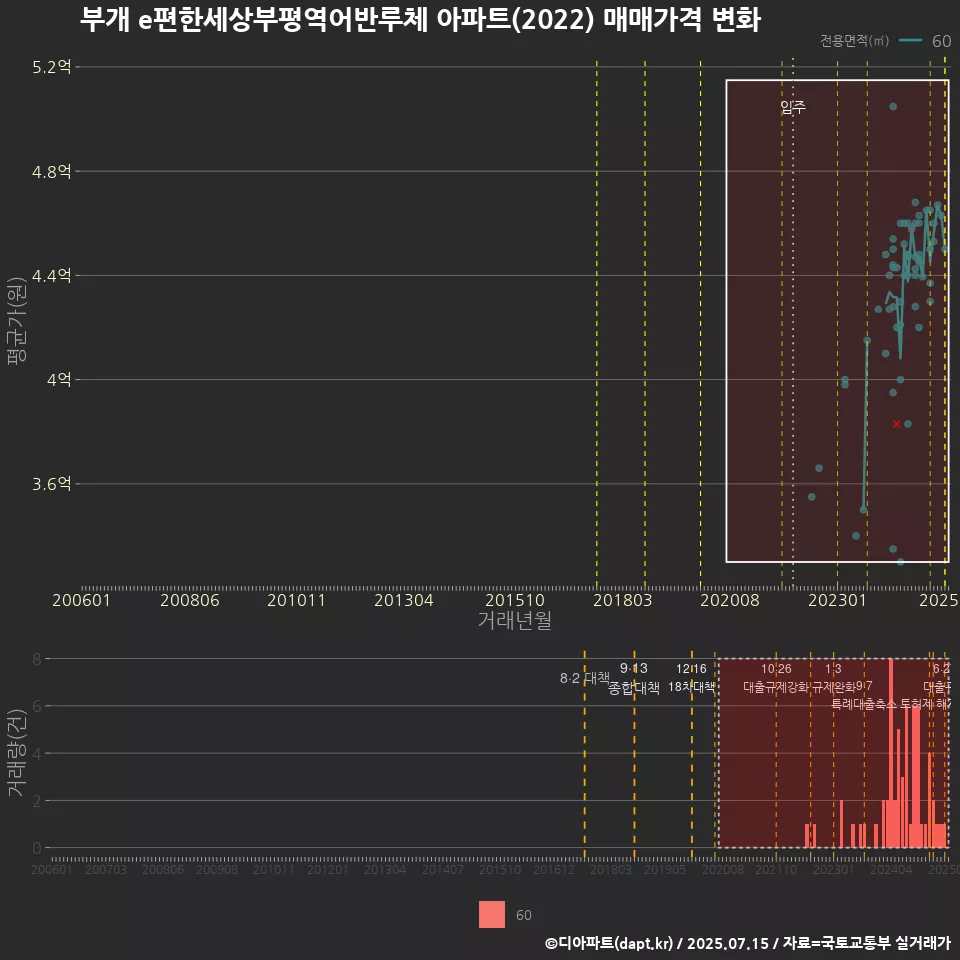Screen dimensions: 960x960
Task: Click the 200908 label on the volume chart axis
Action: (x=217, y=869)
